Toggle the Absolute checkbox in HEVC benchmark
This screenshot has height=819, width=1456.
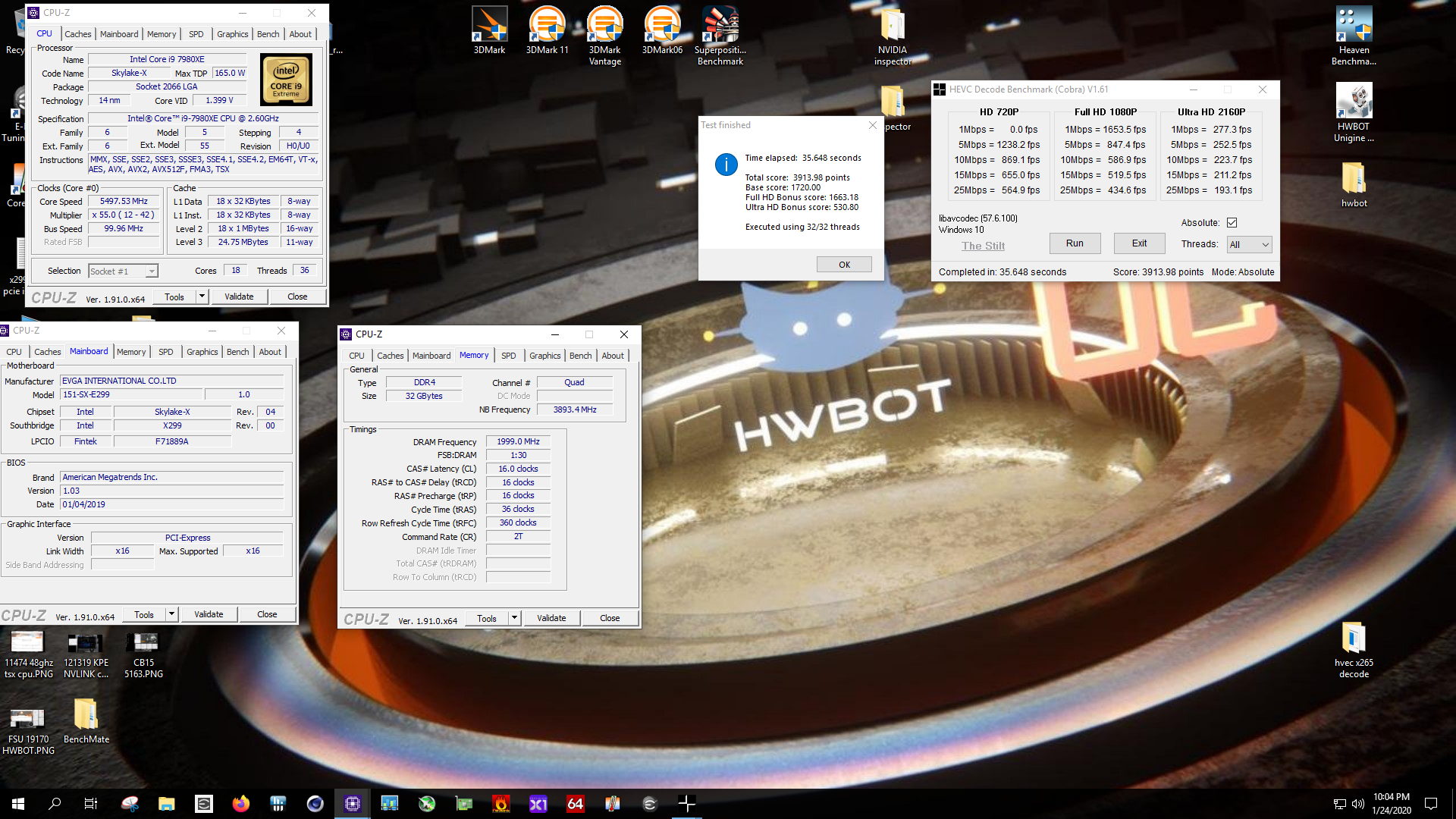(x=1232, y=222)
